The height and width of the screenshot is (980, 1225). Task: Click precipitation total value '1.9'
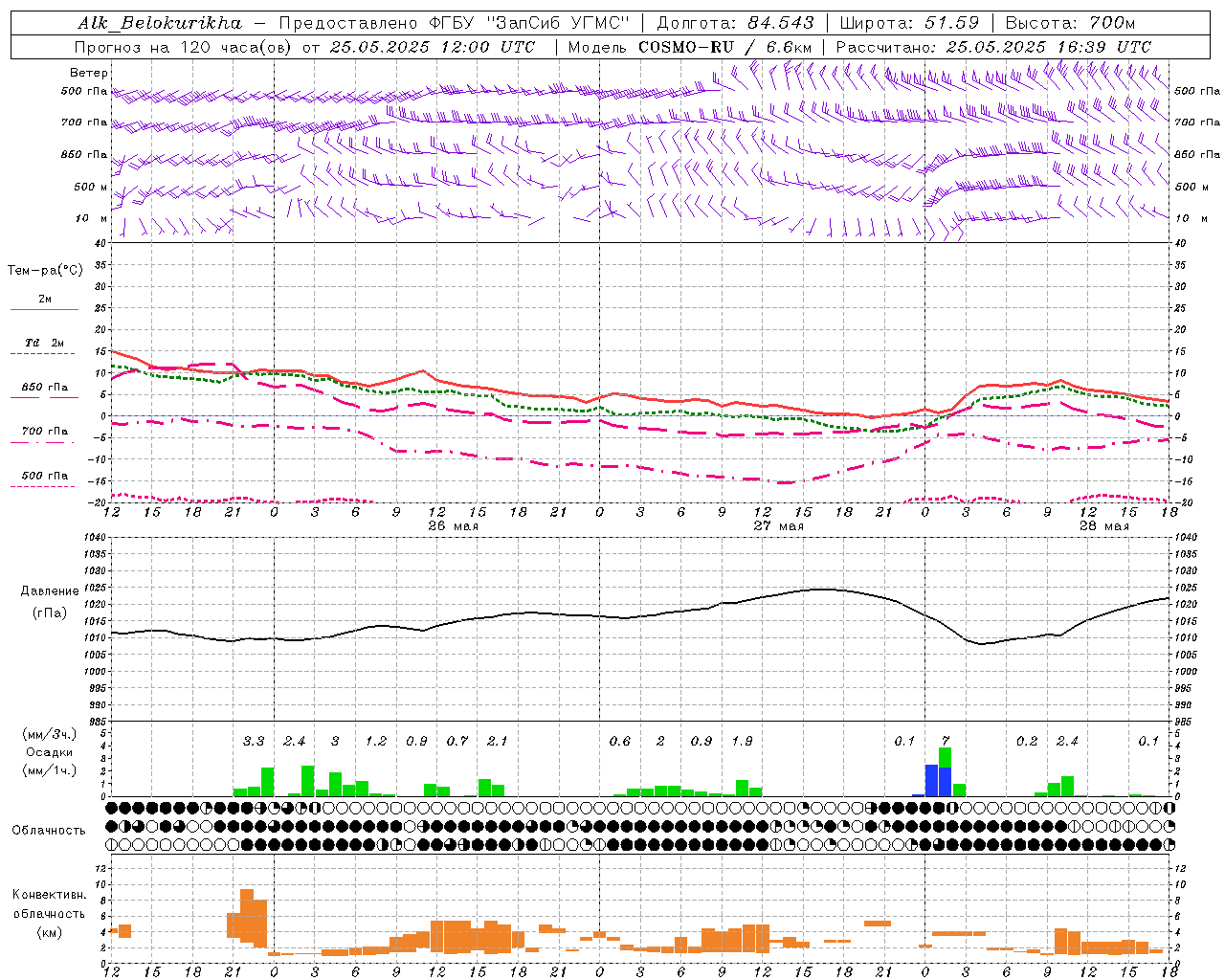click(742, 741)
